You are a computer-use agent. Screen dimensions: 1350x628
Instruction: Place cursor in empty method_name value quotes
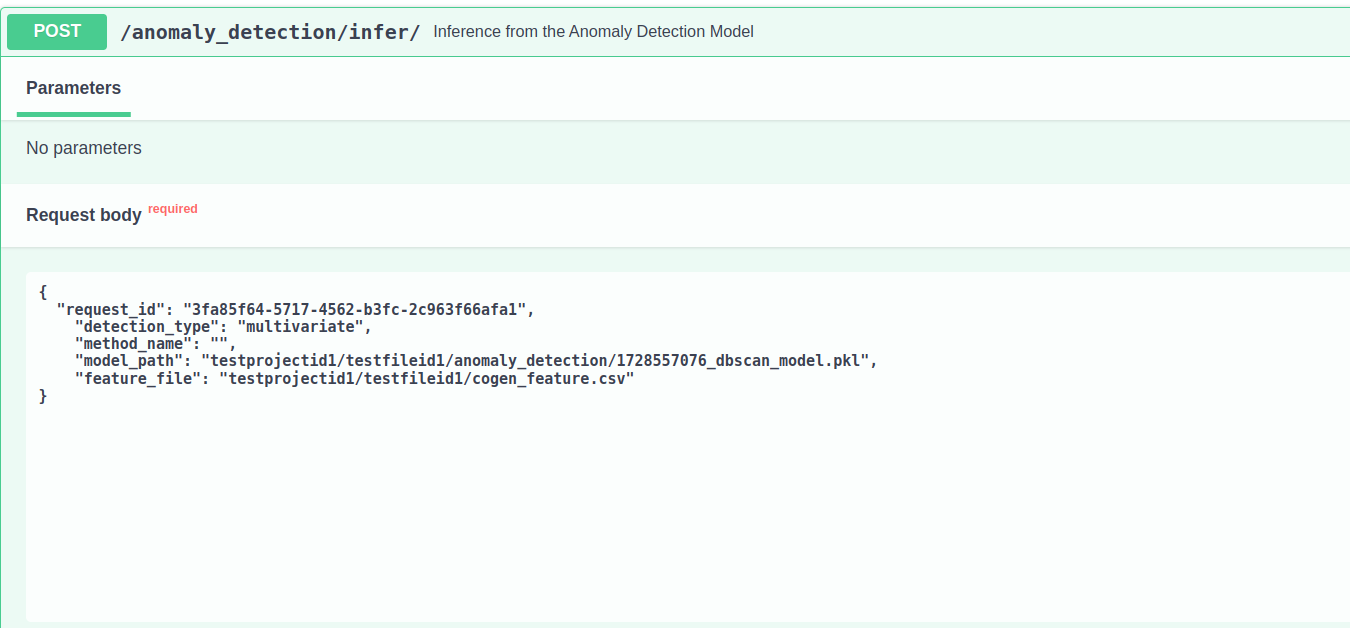[x=219, y=344]
